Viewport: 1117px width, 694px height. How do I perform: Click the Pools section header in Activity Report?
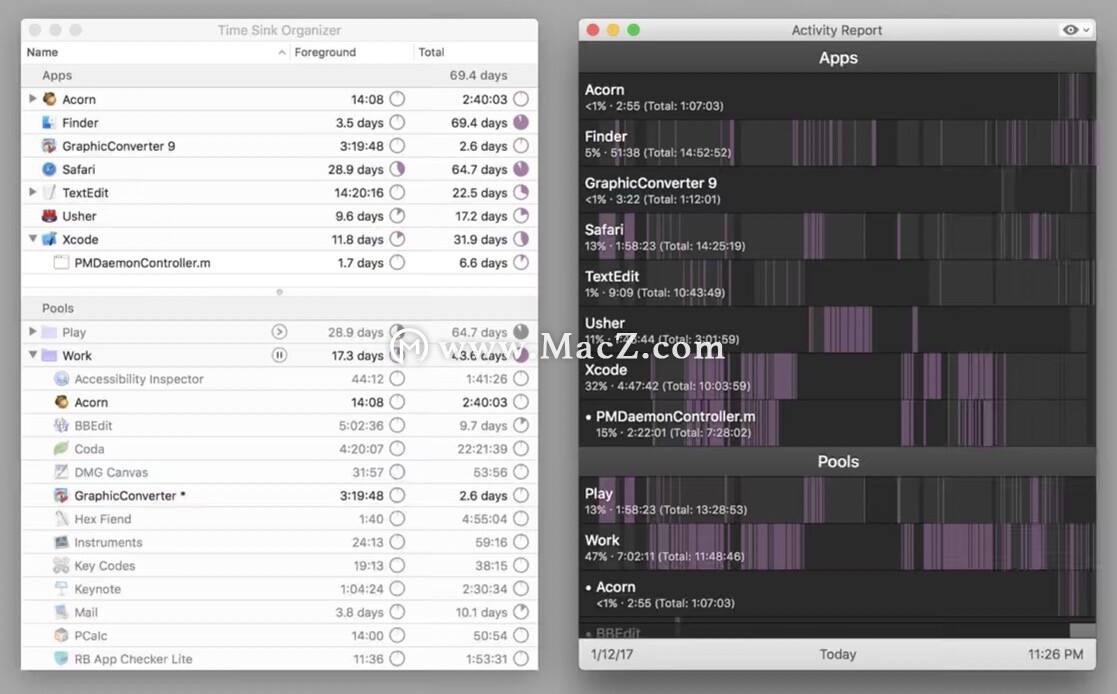(837, 462)
